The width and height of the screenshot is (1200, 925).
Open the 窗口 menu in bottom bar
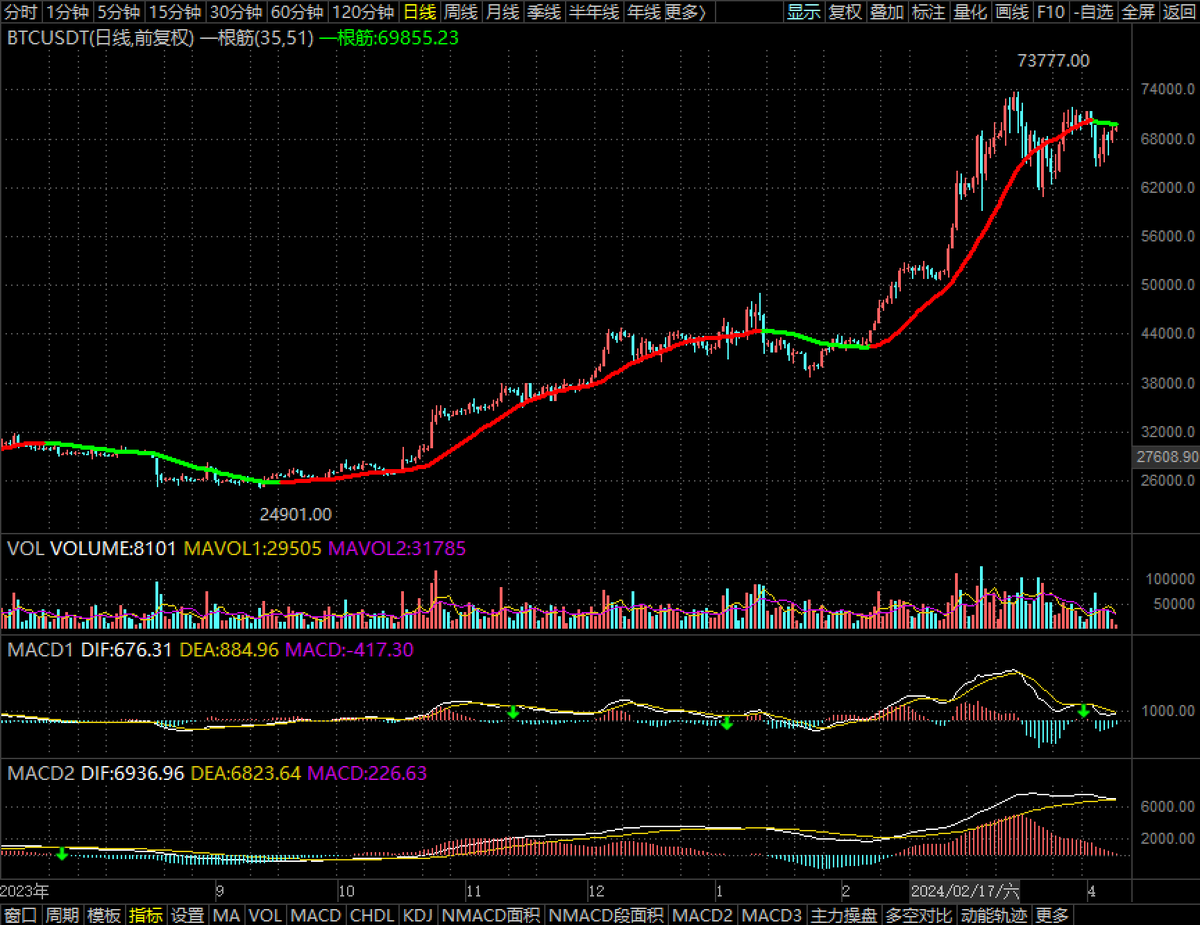(21, 915)
